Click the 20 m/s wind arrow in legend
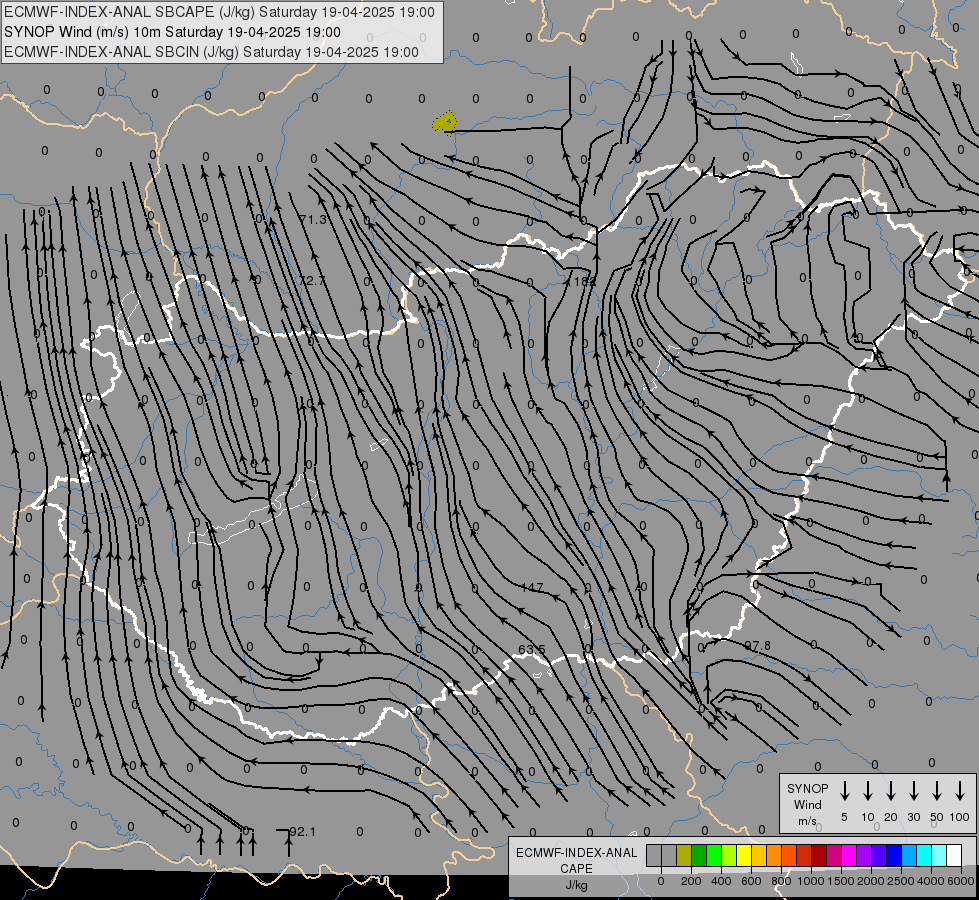The image size is (979, 900). [890, 790]
